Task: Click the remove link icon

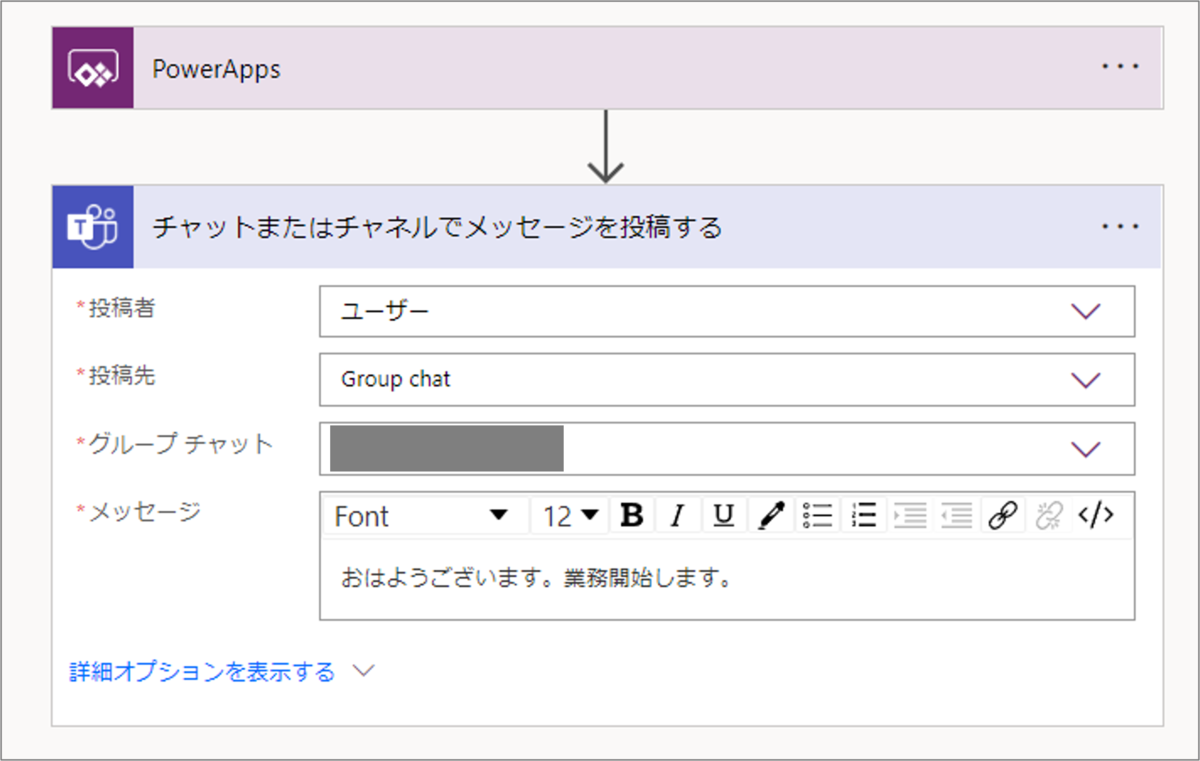Action: click(1048, 516)
